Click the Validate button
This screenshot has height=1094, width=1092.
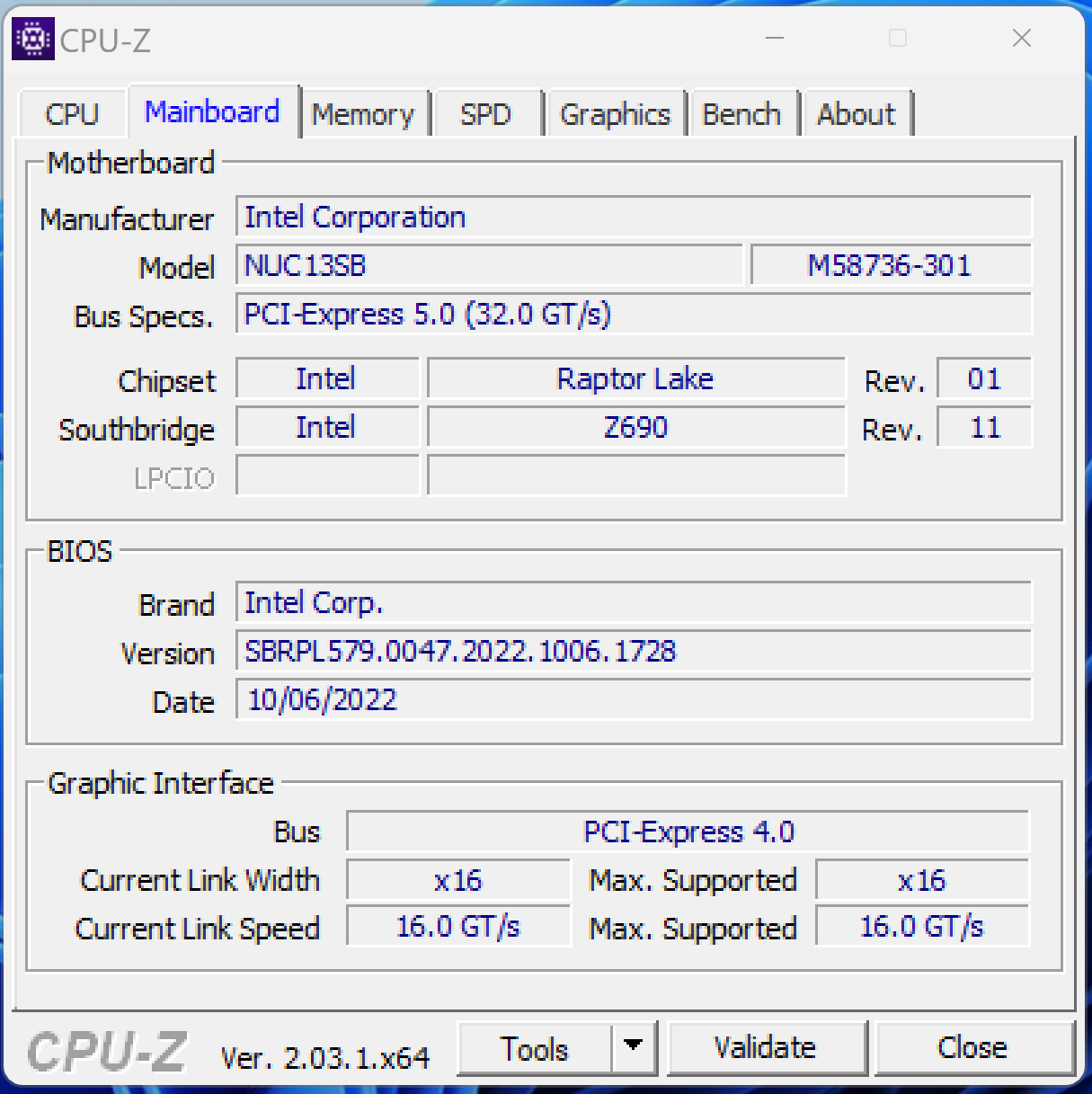coord(766,1047)
